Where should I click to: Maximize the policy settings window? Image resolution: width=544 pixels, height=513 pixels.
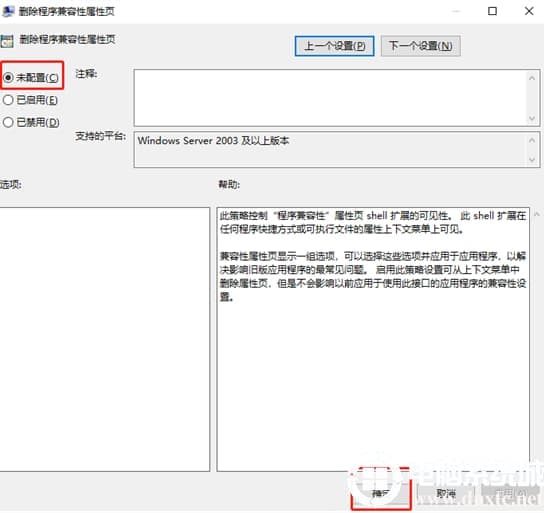pos(492,11)
